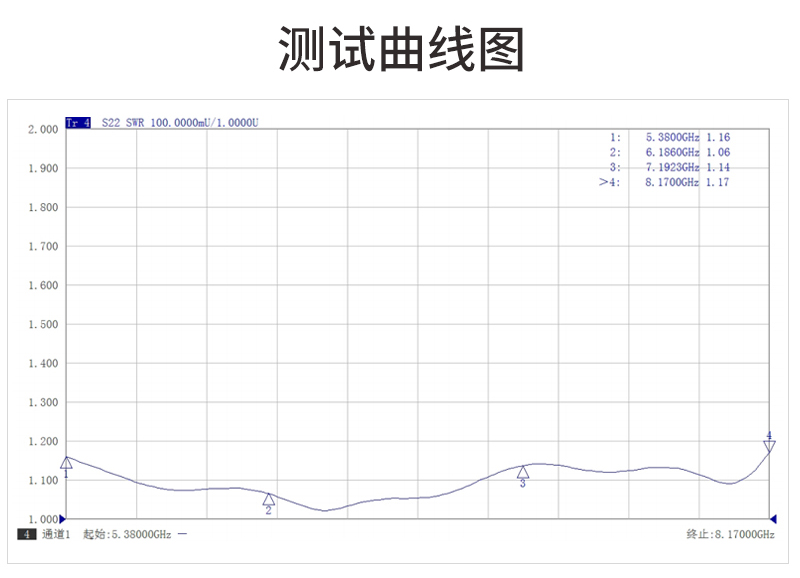800x578 pixels.
Task: Click the 1.000 bottom scale value
Action: [42, 519]
